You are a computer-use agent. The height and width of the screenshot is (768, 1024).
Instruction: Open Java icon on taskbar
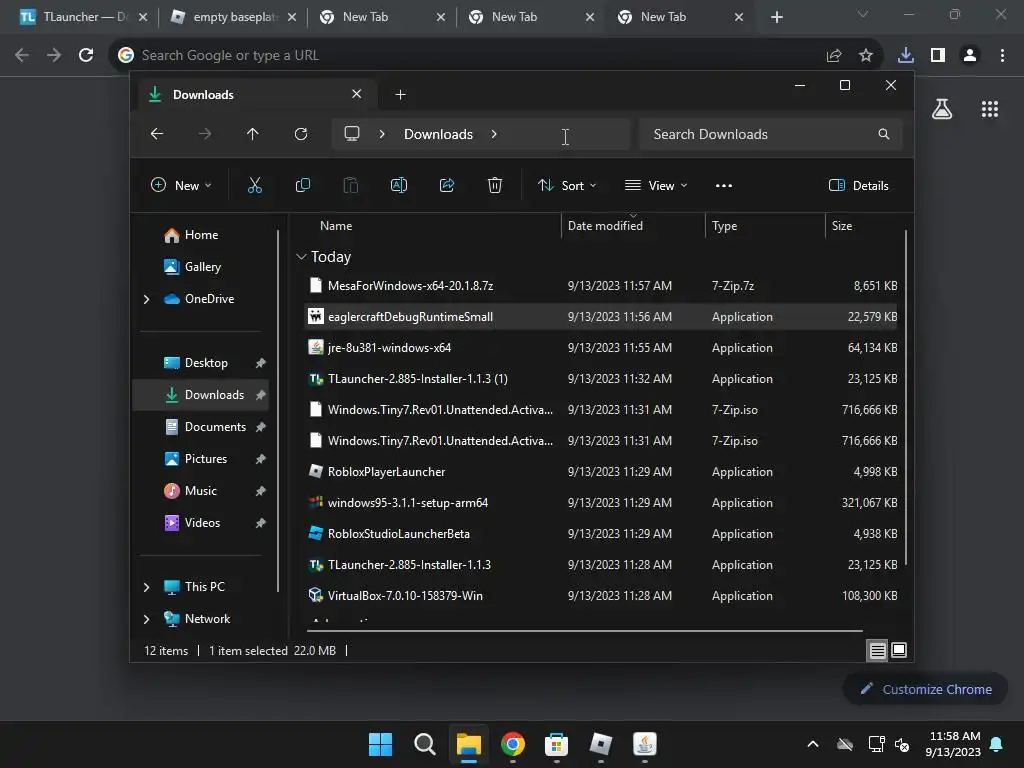coord(645,744)
